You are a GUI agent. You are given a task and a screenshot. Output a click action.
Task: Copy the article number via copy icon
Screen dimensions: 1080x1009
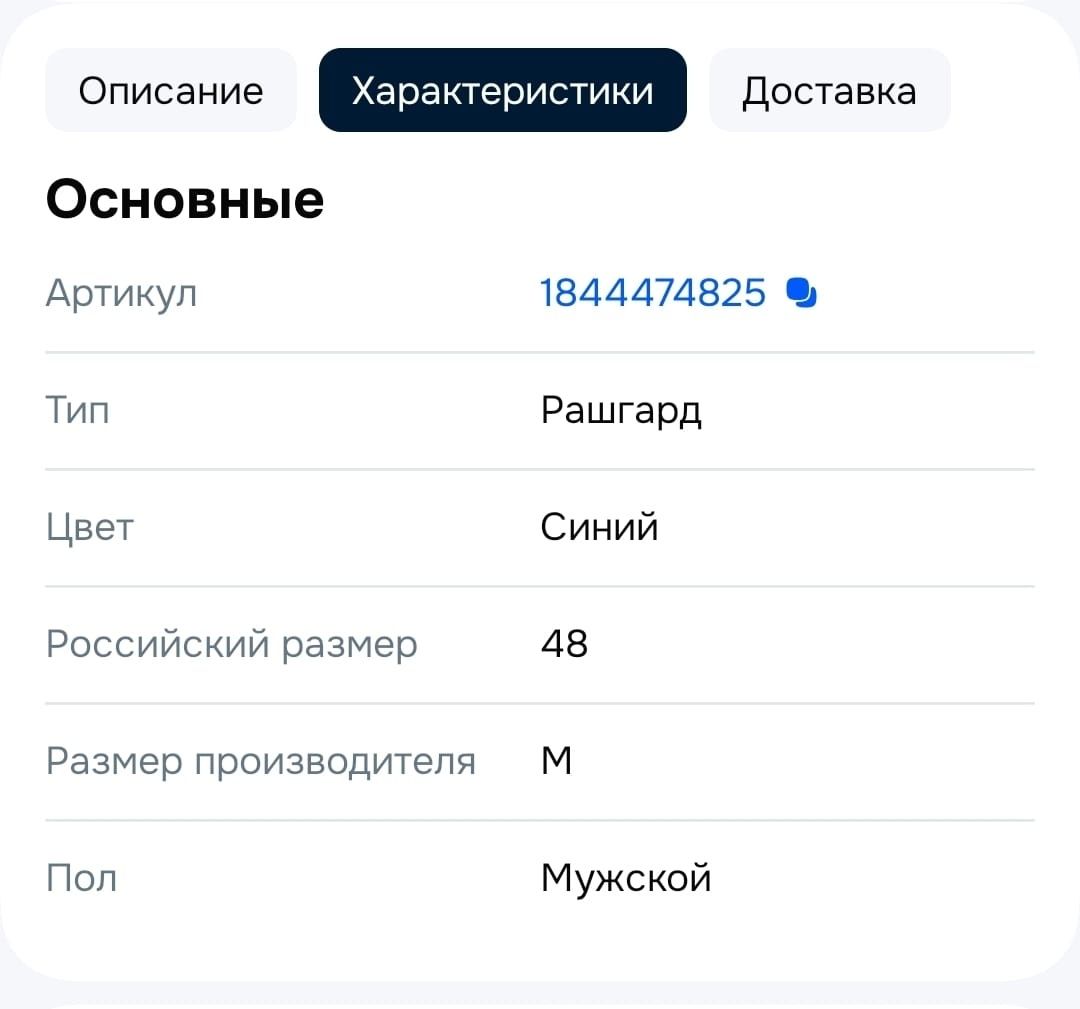click(x=801, y=293)
